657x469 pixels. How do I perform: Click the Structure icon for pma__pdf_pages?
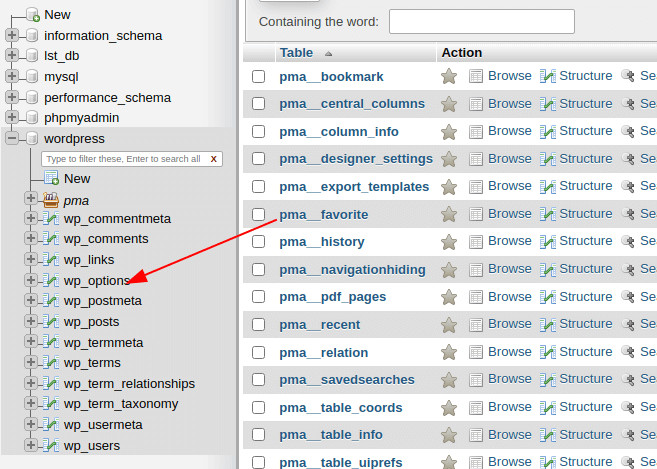548,297
